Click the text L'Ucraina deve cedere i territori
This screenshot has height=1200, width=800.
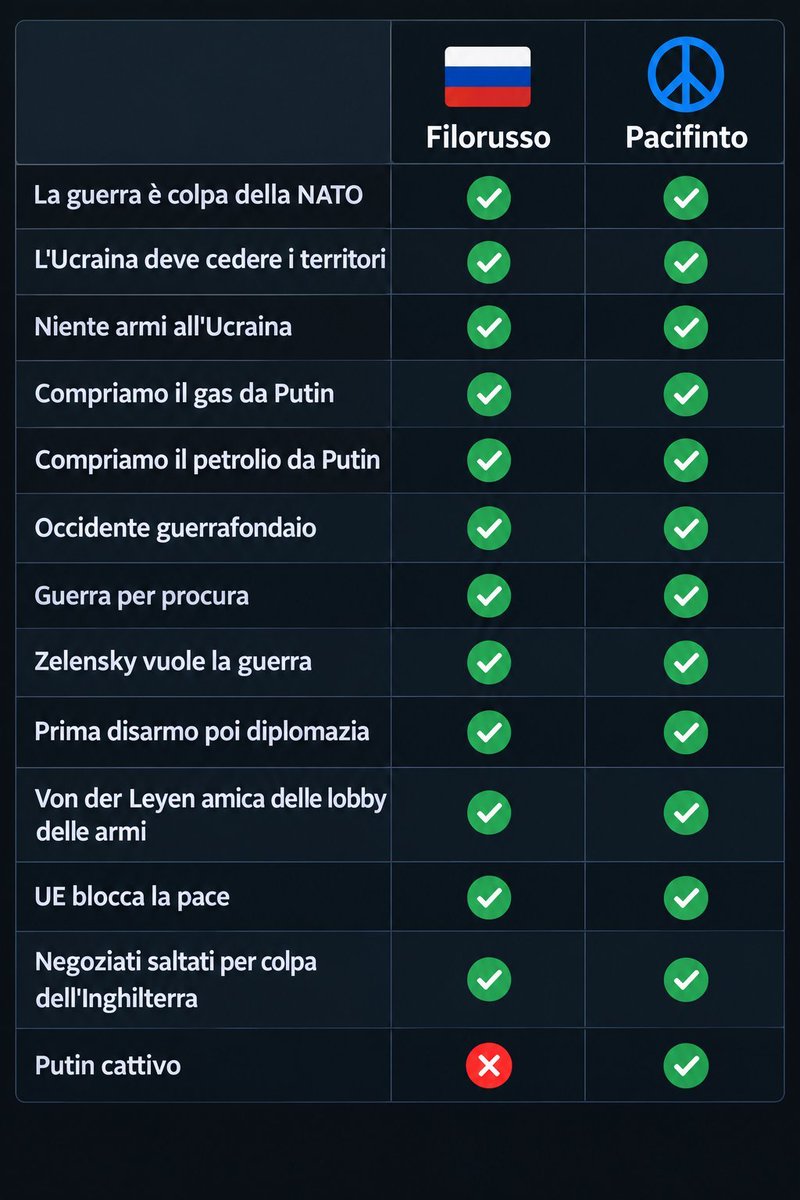[210, 260]
